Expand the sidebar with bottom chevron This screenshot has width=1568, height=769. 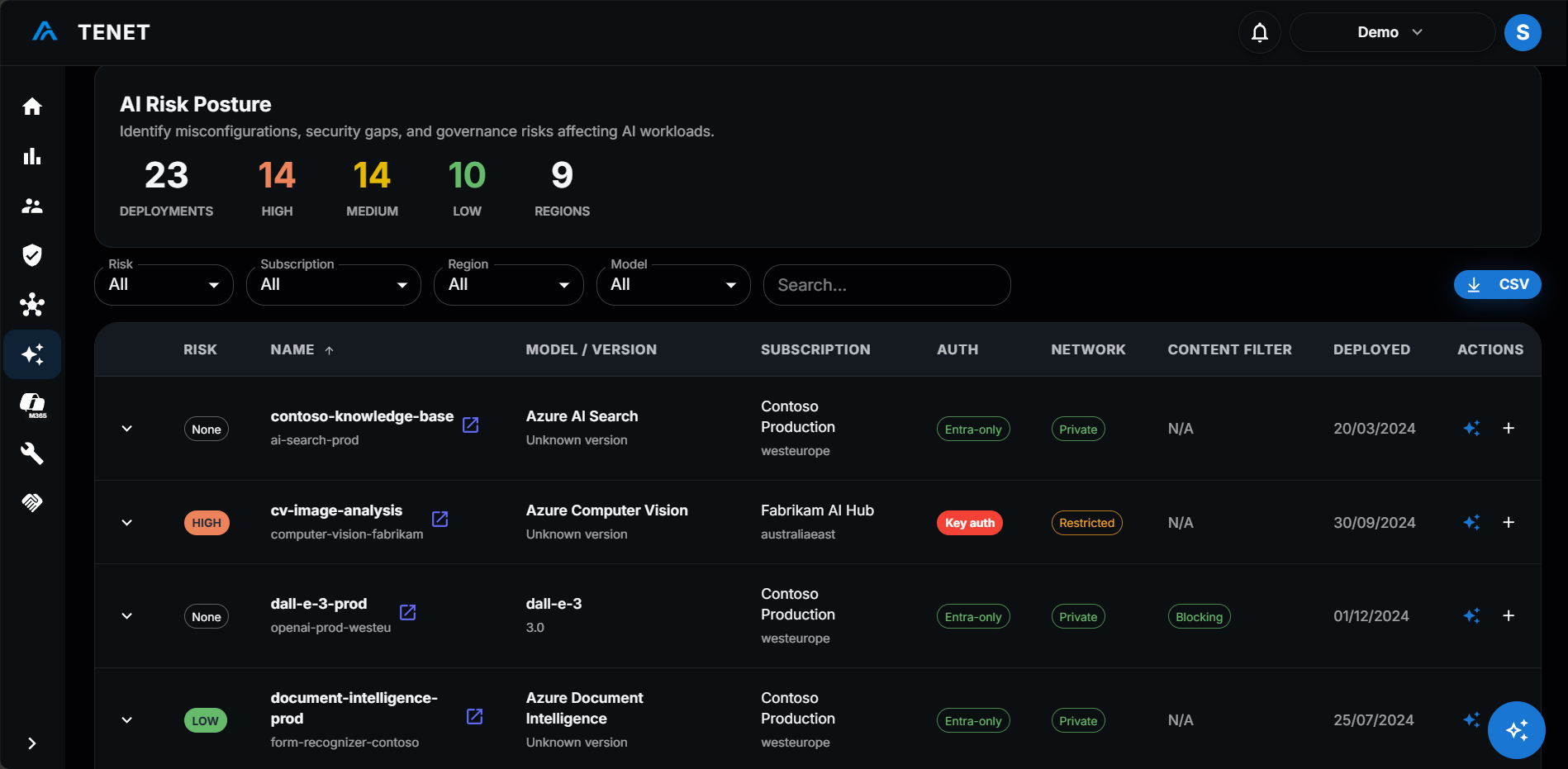point(32,743)
